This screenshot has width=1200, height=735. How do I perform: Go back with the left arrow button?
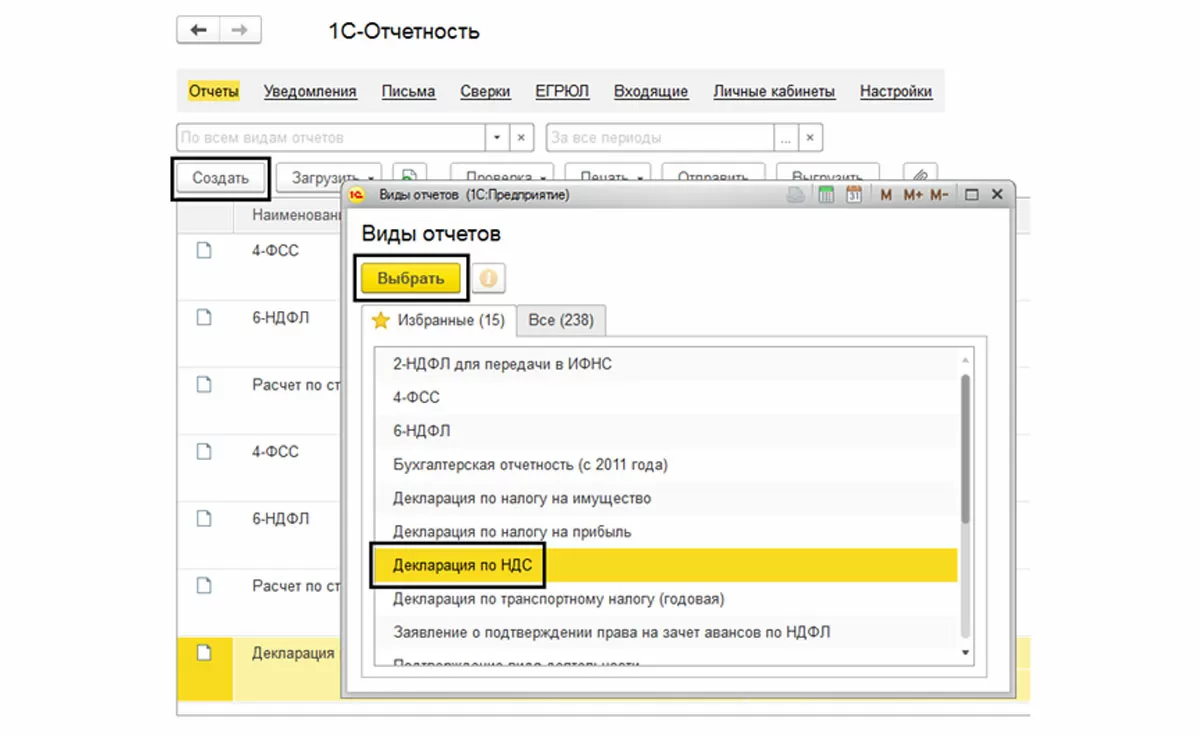(x=198, y=31)
